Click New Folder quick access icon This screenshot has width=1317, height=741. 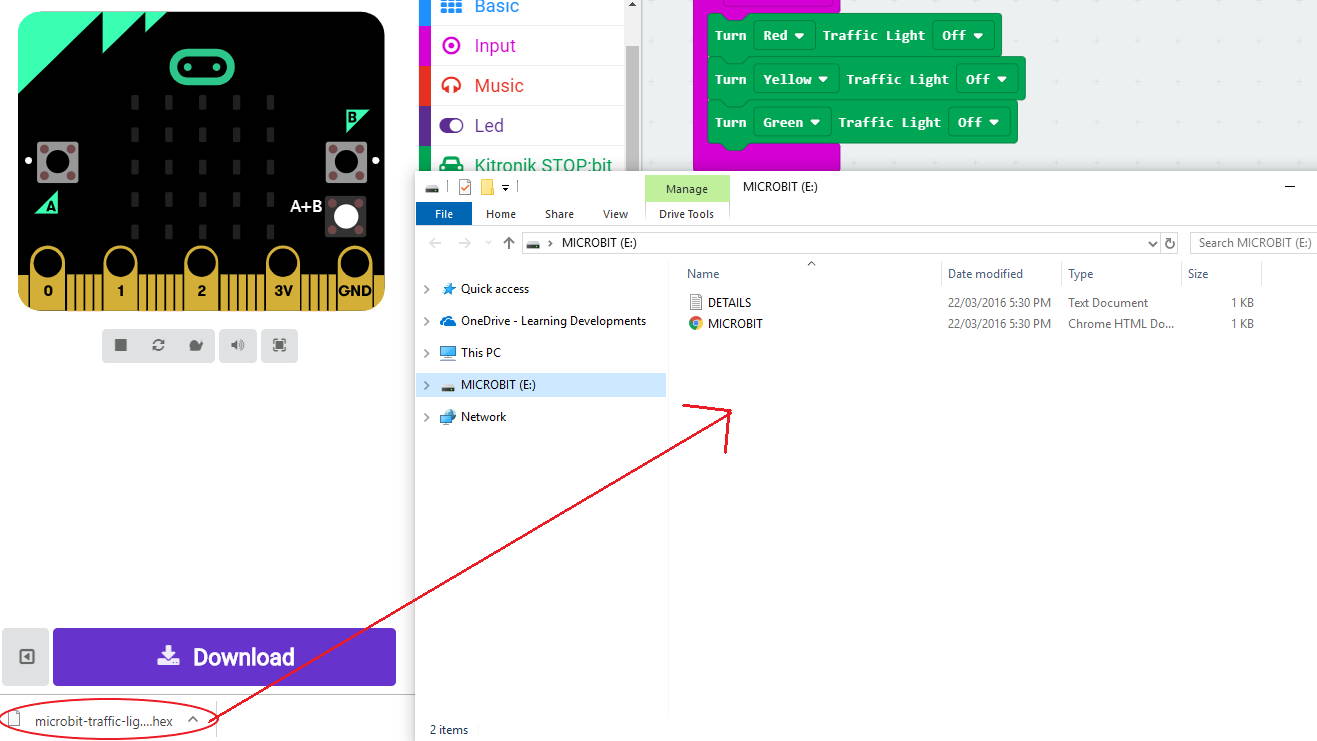click(487, 187)
